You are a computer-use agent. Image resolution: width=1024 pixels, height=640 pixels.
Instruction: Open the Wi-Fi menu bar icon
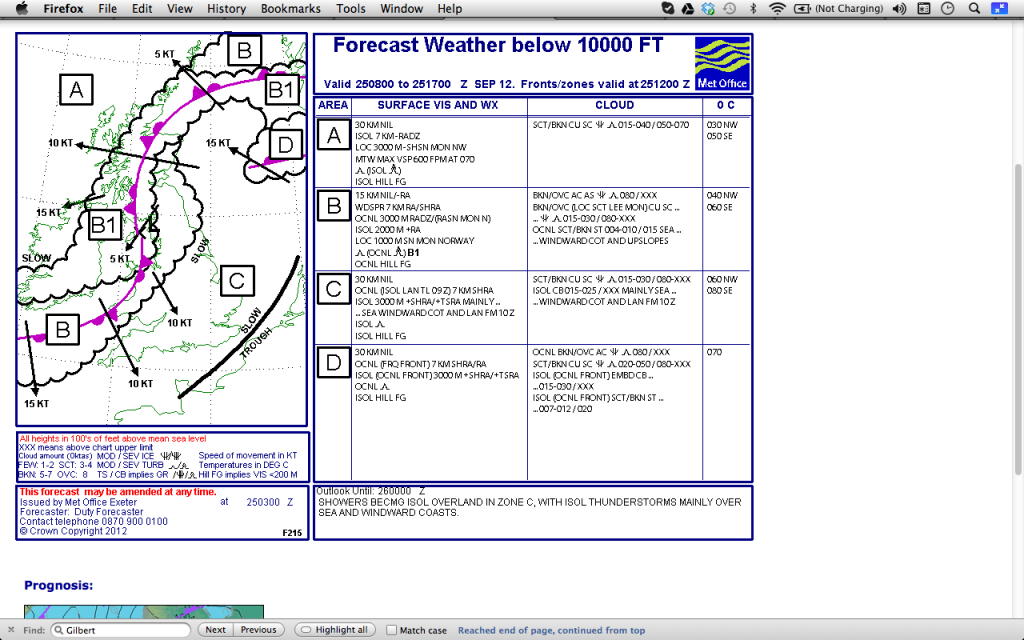(x=775, y=8)
